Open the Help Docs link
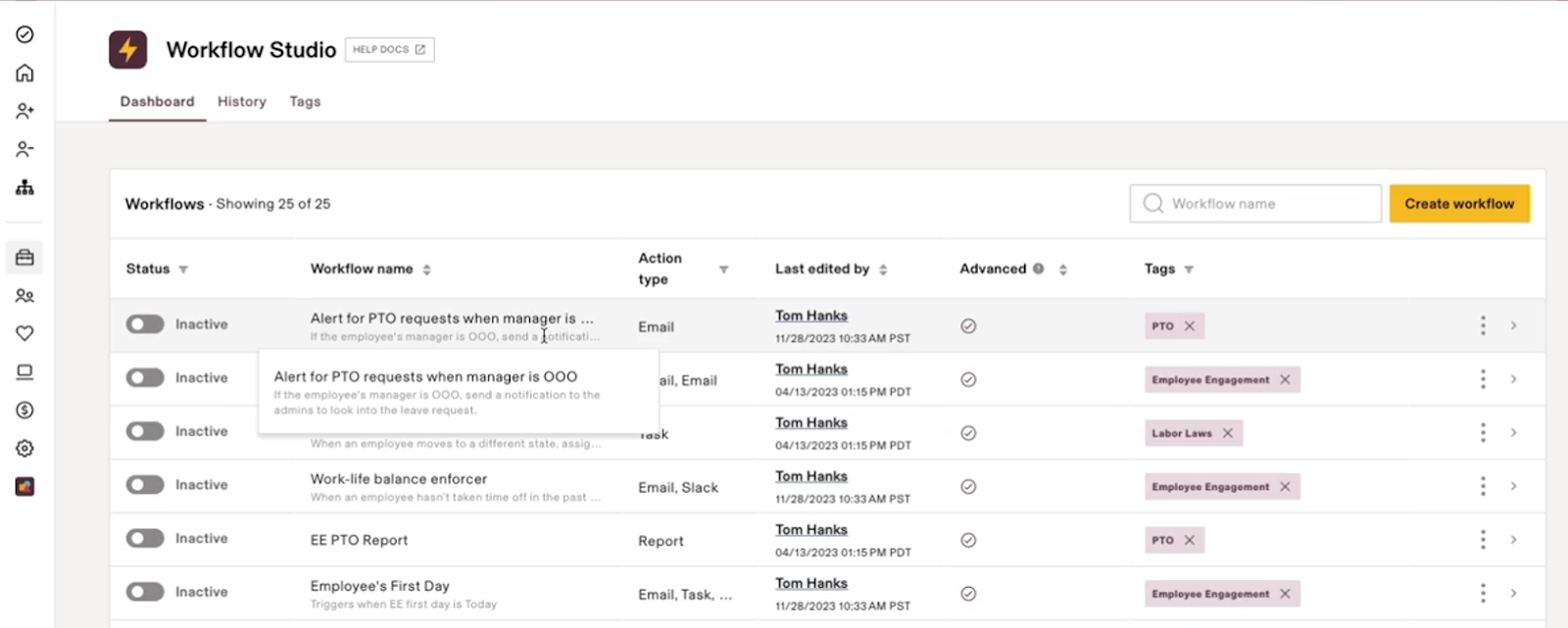Viewport: 1568px width, 628px height. click(x=389, y=50)
